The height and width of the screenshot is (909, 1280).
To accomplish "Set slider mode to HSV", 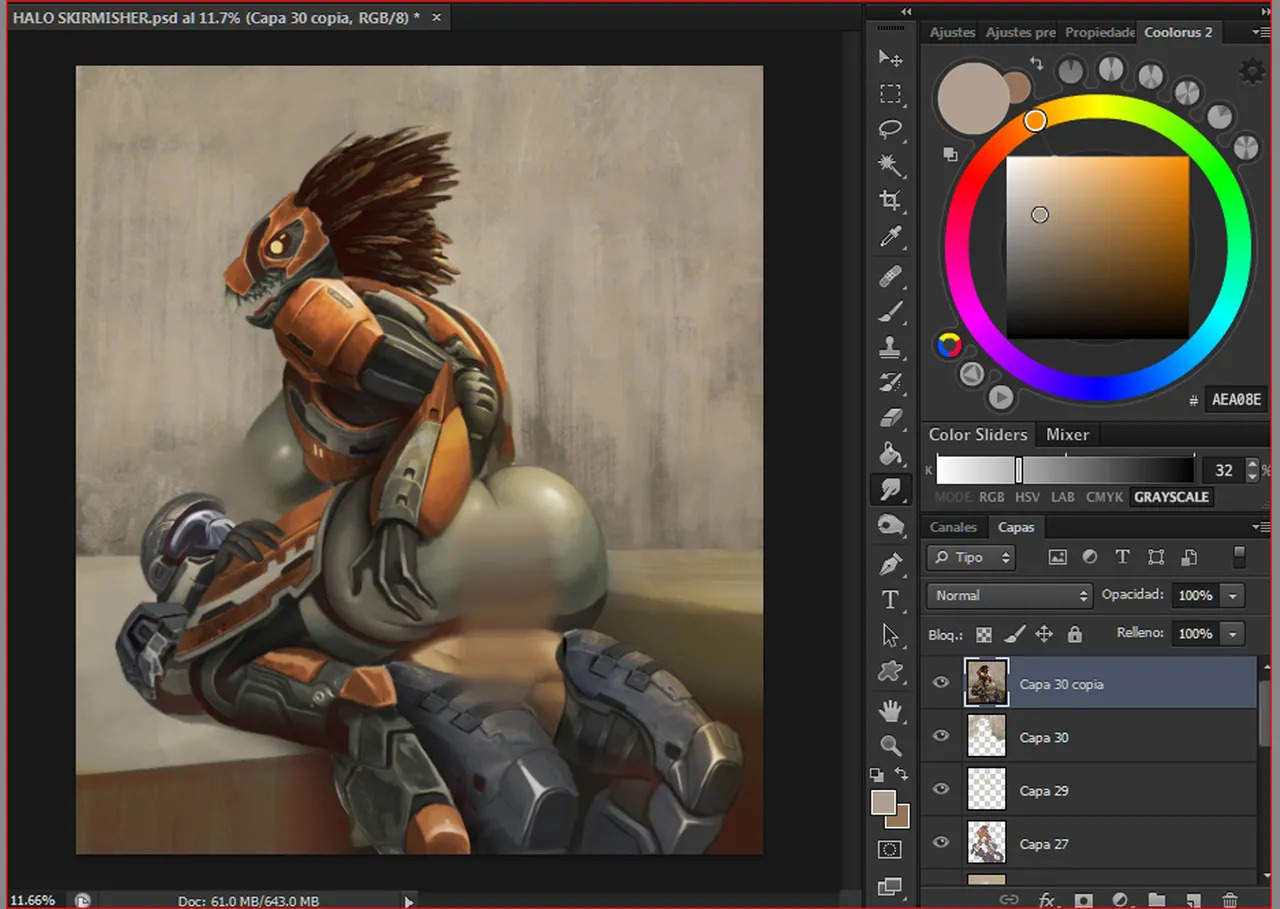I will click(1028, 497).
